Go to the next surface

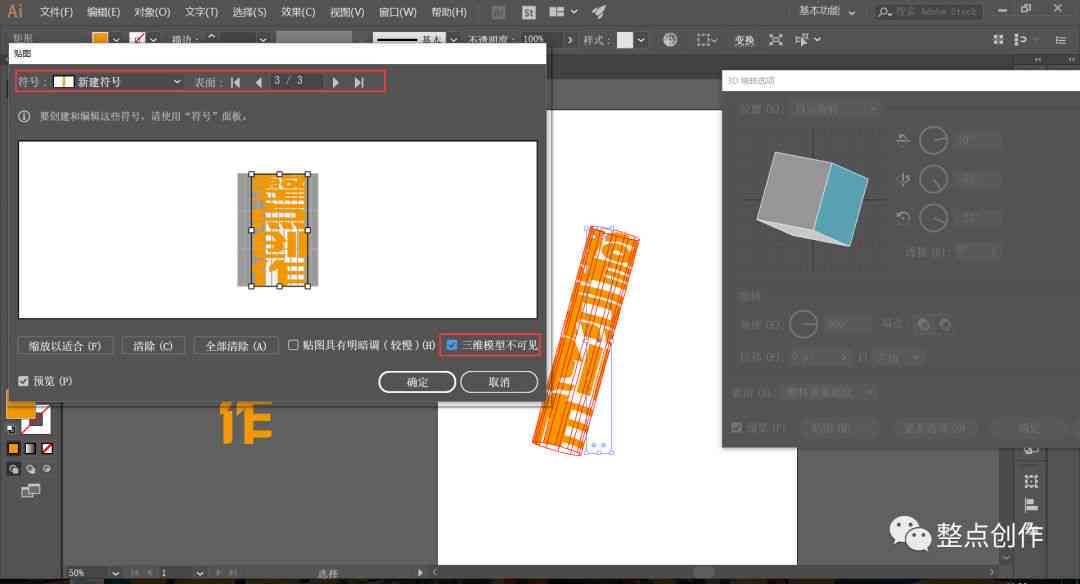[x=335, y=82]
